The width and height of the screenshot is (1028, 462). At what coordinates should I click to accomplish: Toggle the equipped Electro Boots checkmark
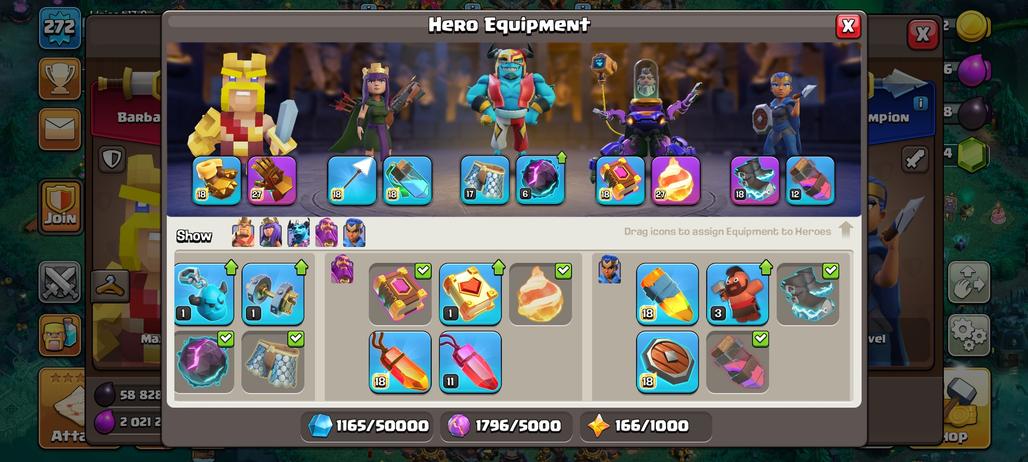[x=831, y=271]
